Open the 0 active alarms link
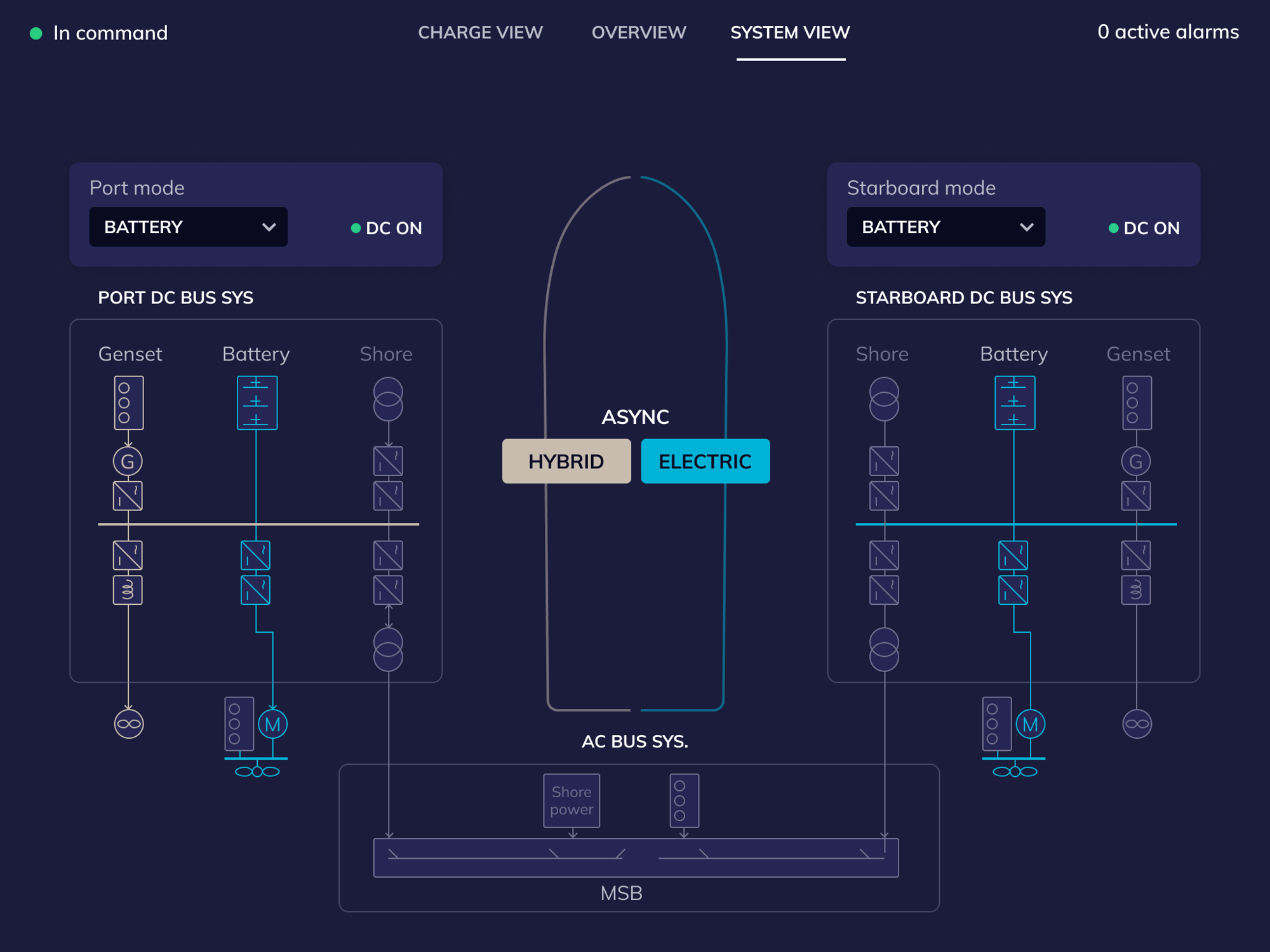1270x952 pixels. pos(1167,32)
